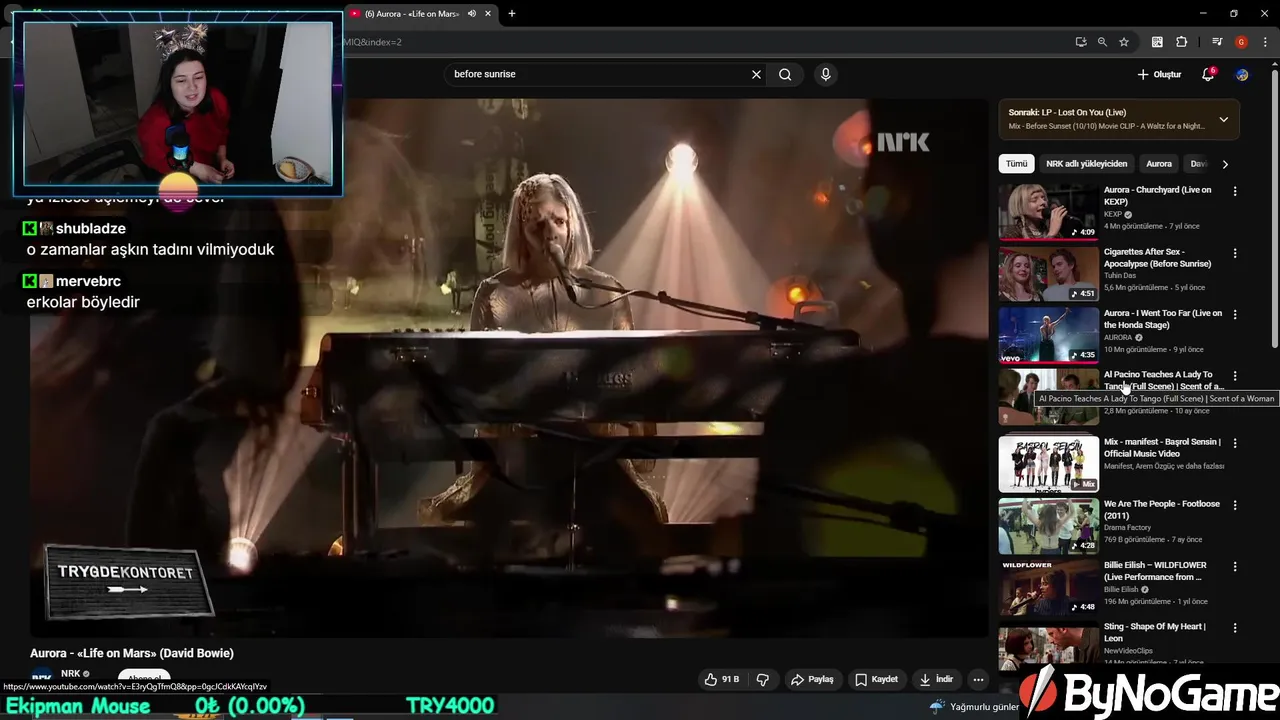Open a new browser tab with plus
Screen dimensions: 1280x720
[512, 13]
